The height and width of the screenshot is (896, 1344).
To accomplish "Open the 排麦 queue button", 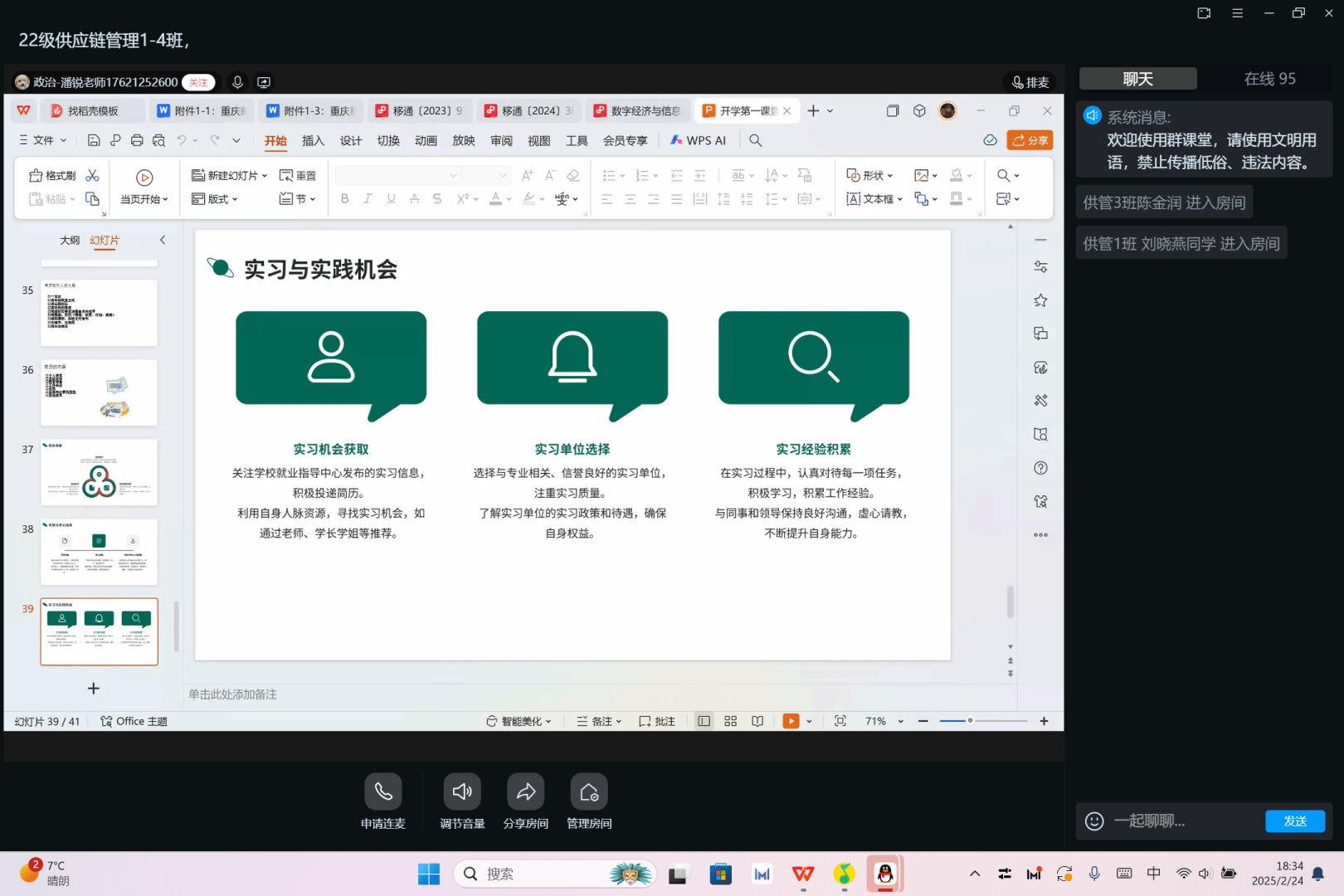I will coord(1030,82).
